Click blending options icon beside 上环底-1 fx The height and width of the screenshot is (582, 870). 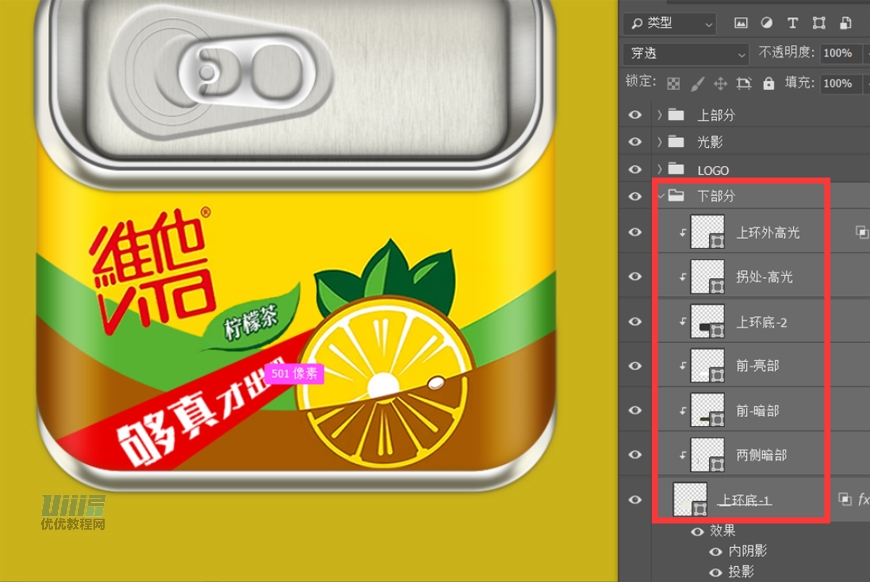844,499
